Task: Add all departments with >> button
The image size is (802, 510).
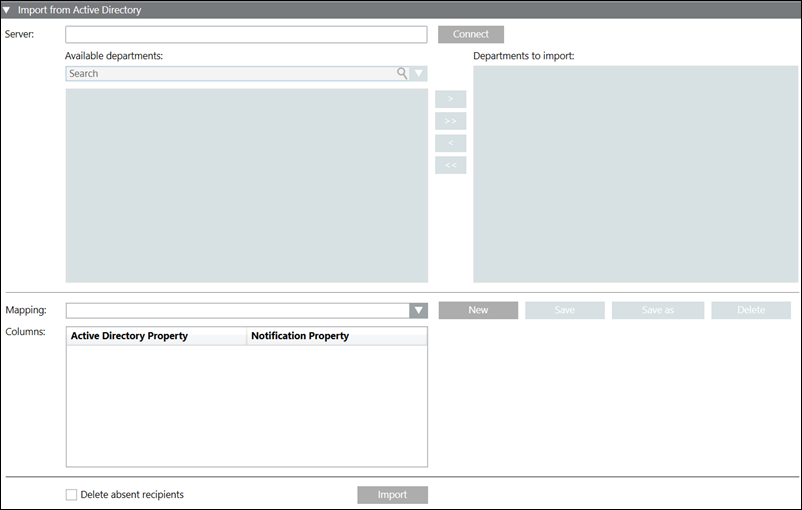Action: pyautogui.click(x=450, y=121)
